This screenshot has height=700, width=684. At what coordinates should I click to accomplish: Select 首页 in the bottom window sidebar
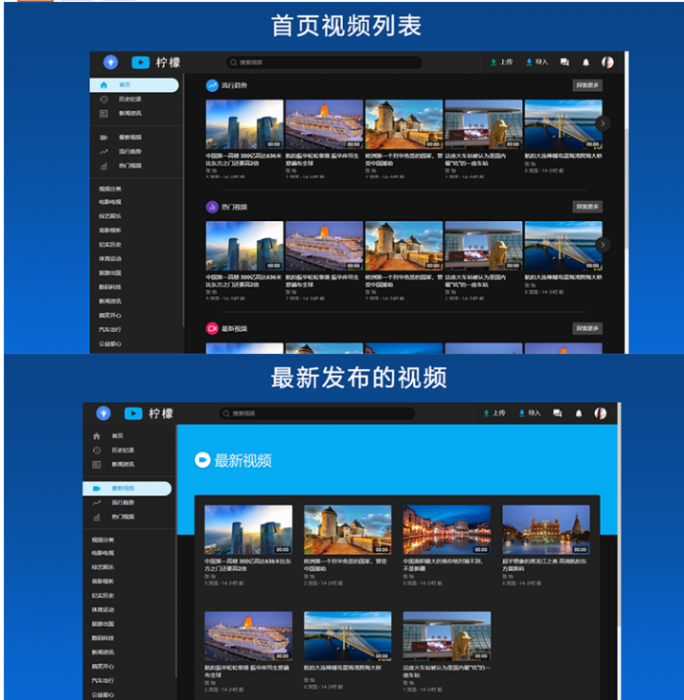117,436
